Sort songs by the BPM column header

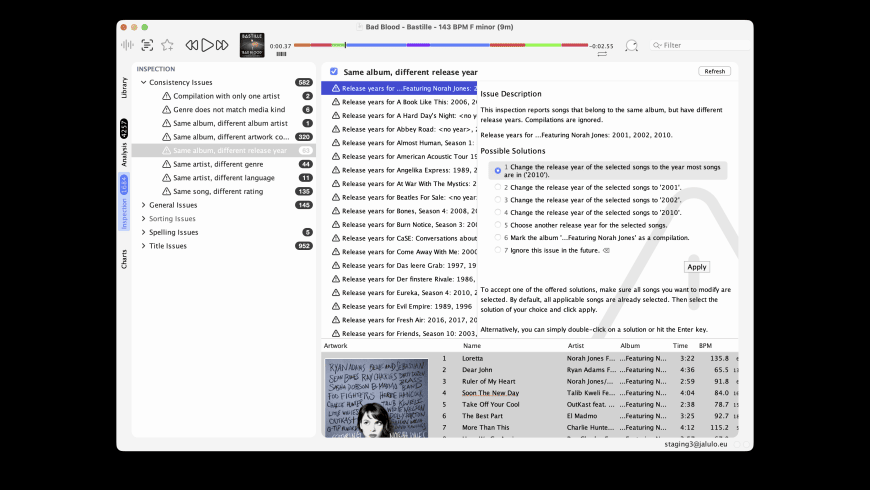click(705, 345)
